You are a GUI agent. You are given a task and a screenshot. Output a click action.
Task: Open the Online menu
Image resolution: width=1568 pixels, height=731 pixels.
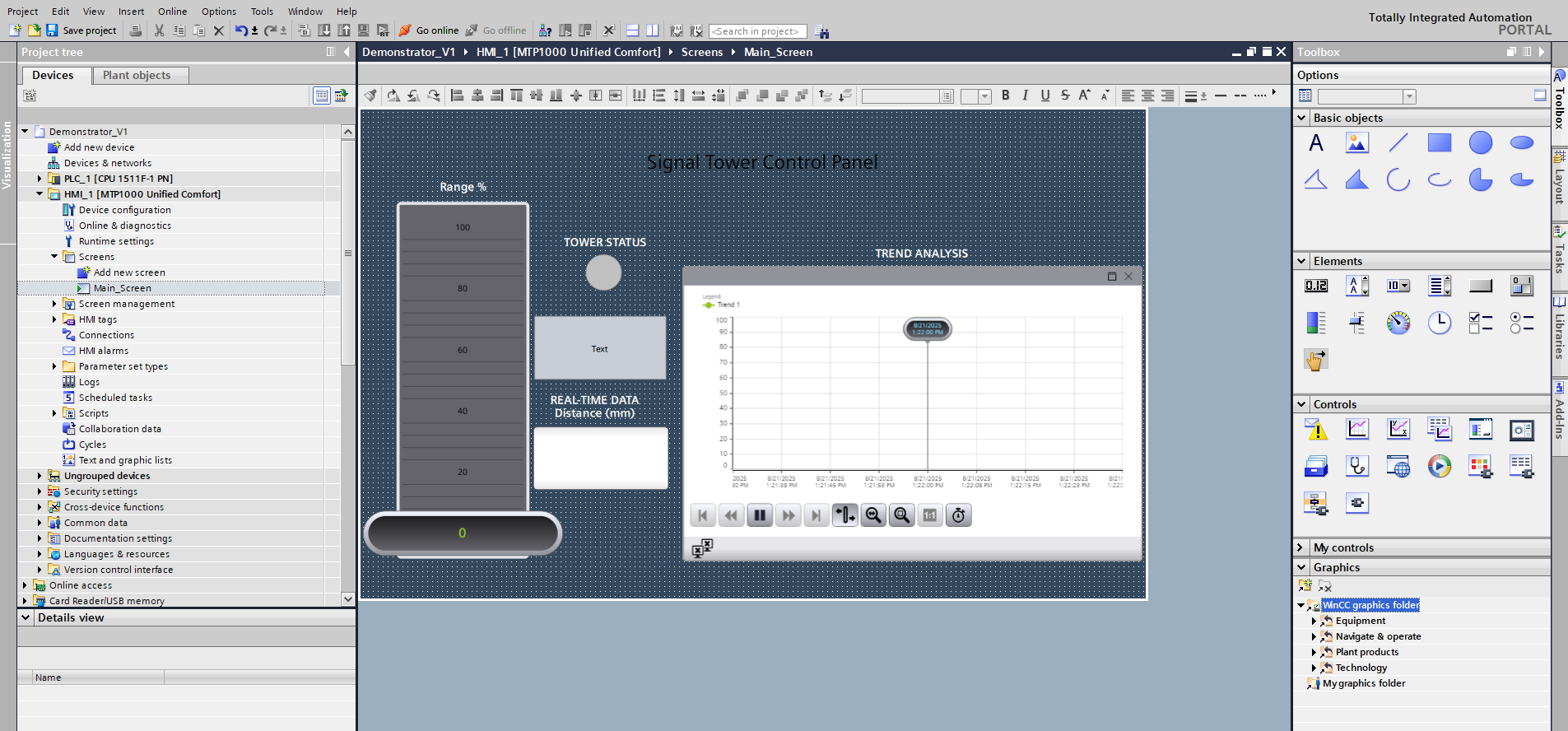pyautogui.click(x=172, y=12)
